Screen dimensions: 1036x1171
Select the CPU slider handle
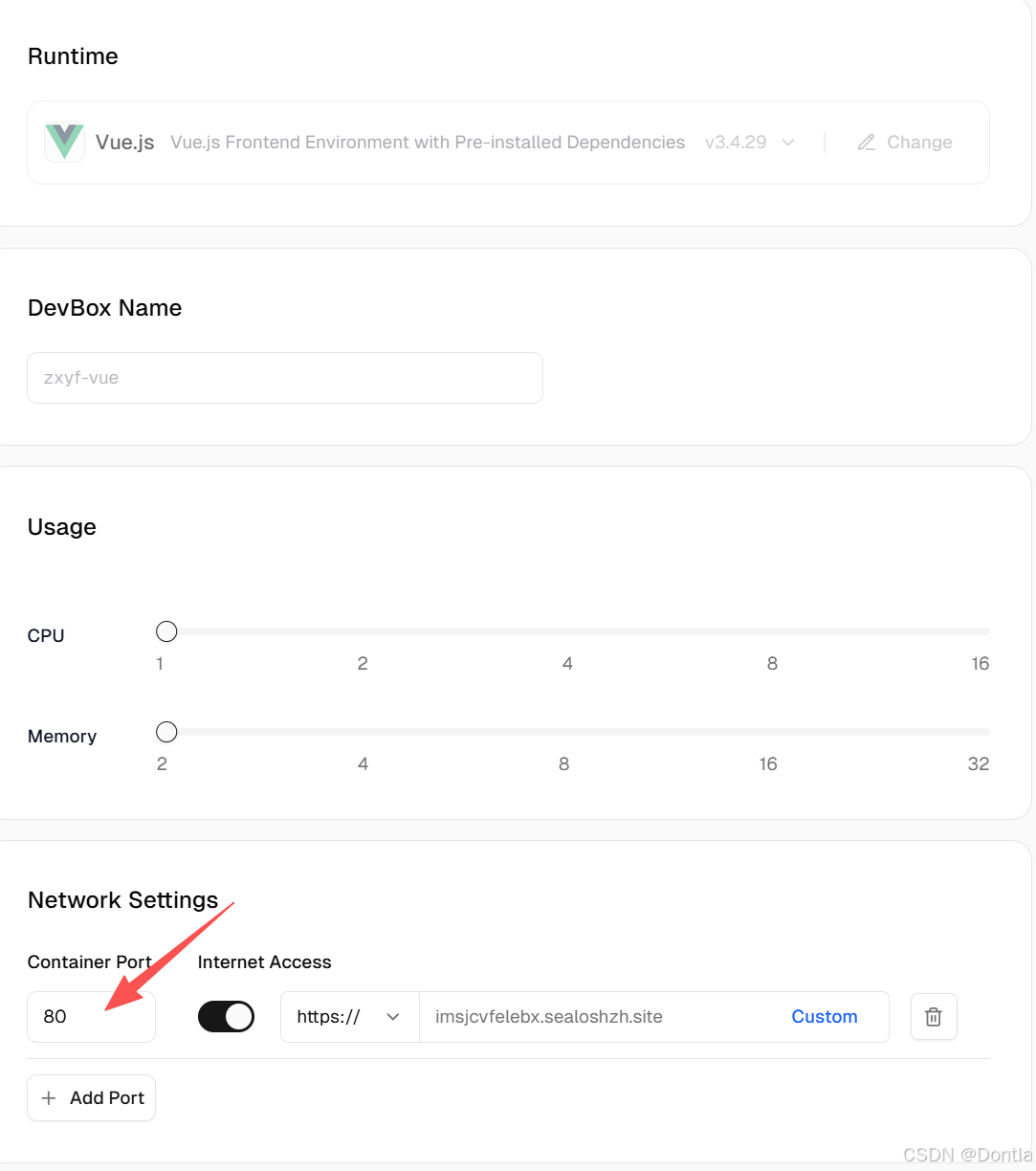click(x=166, y=631)
